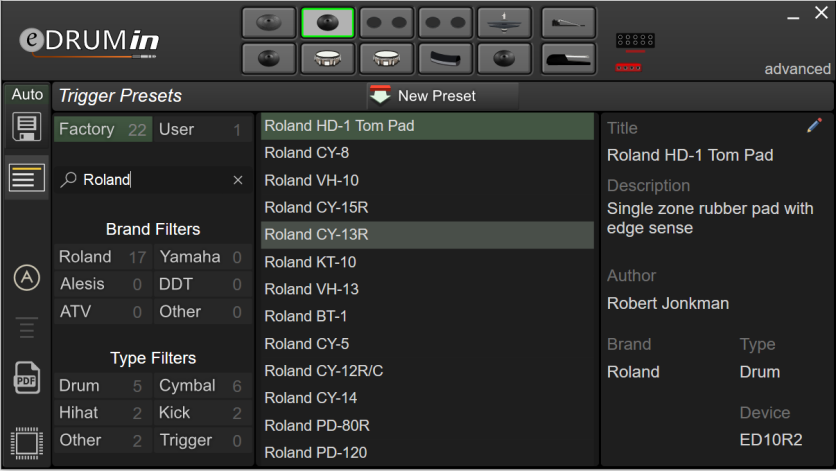This screenshot has height=471, width=836.
Task: Click the magnifier search icon
Action: 68,180
